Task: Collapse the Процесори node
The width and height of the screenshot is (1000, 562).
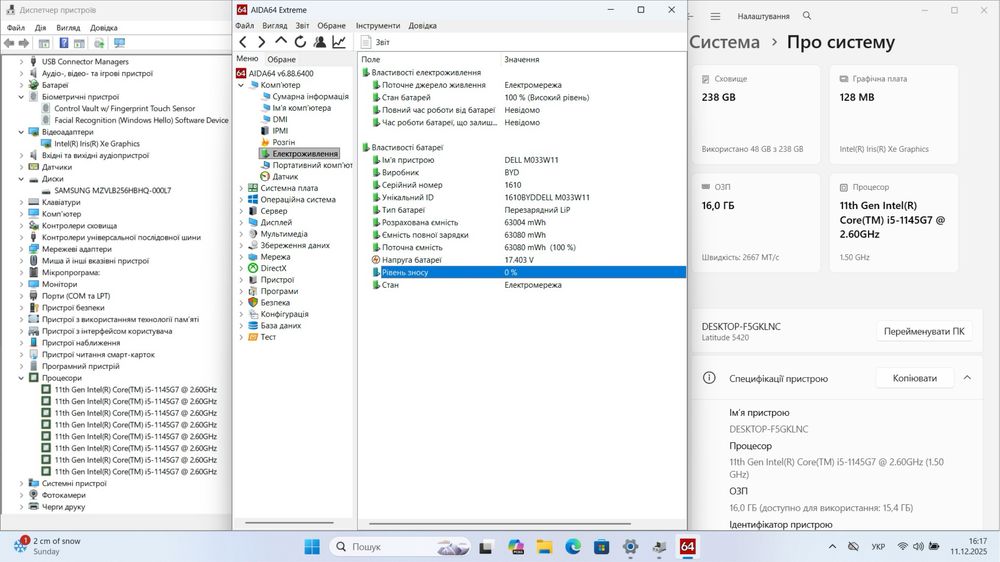Action: pos(21,378)
